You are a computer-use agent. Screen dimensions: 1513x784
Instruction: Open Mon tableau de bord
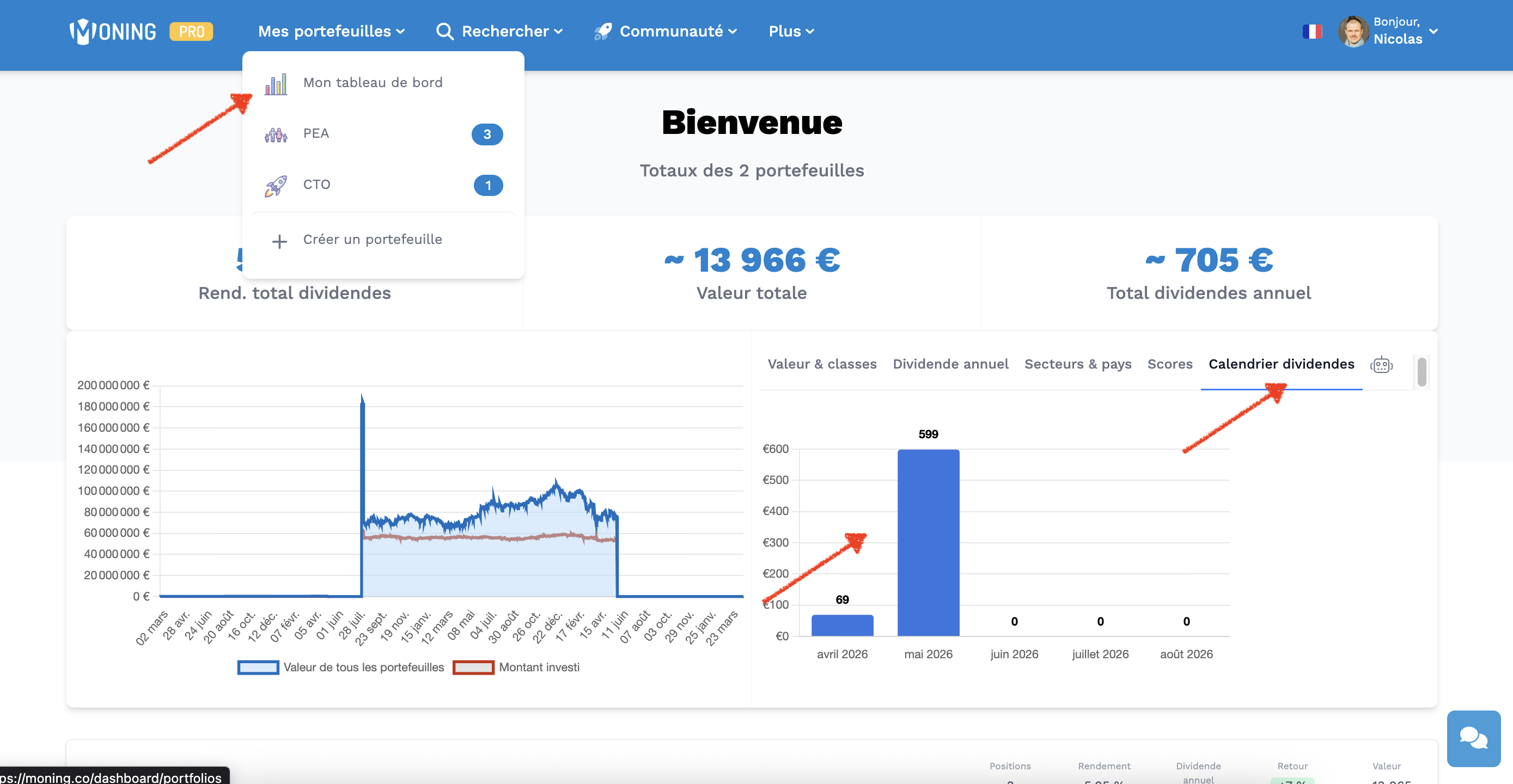click(373, 83)
